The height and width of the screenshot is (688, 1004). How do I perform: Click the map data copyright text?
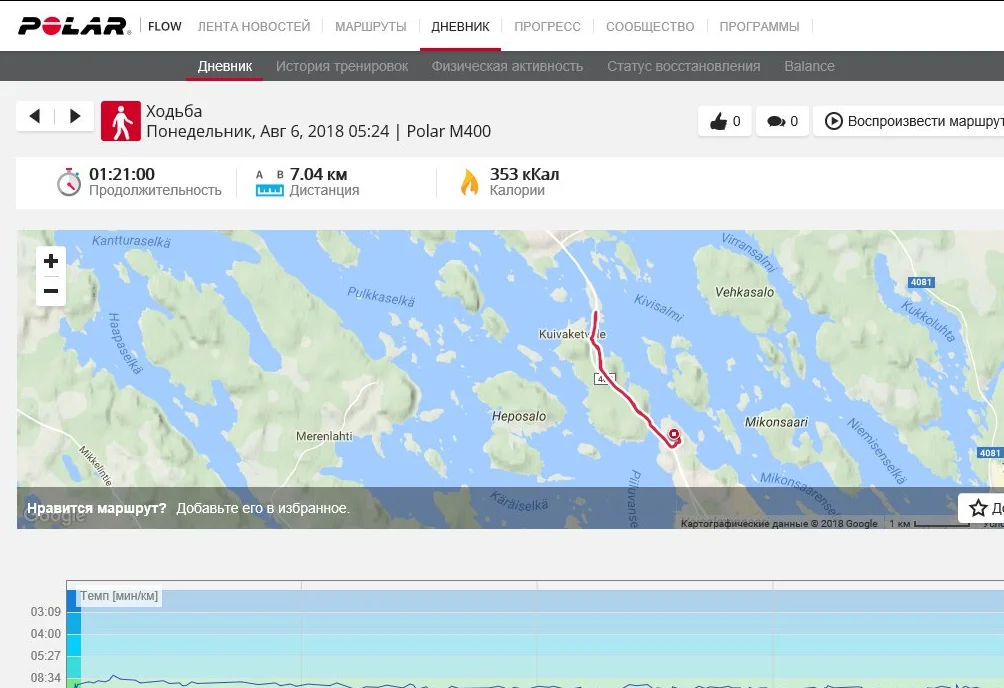(x=779, y=523)
